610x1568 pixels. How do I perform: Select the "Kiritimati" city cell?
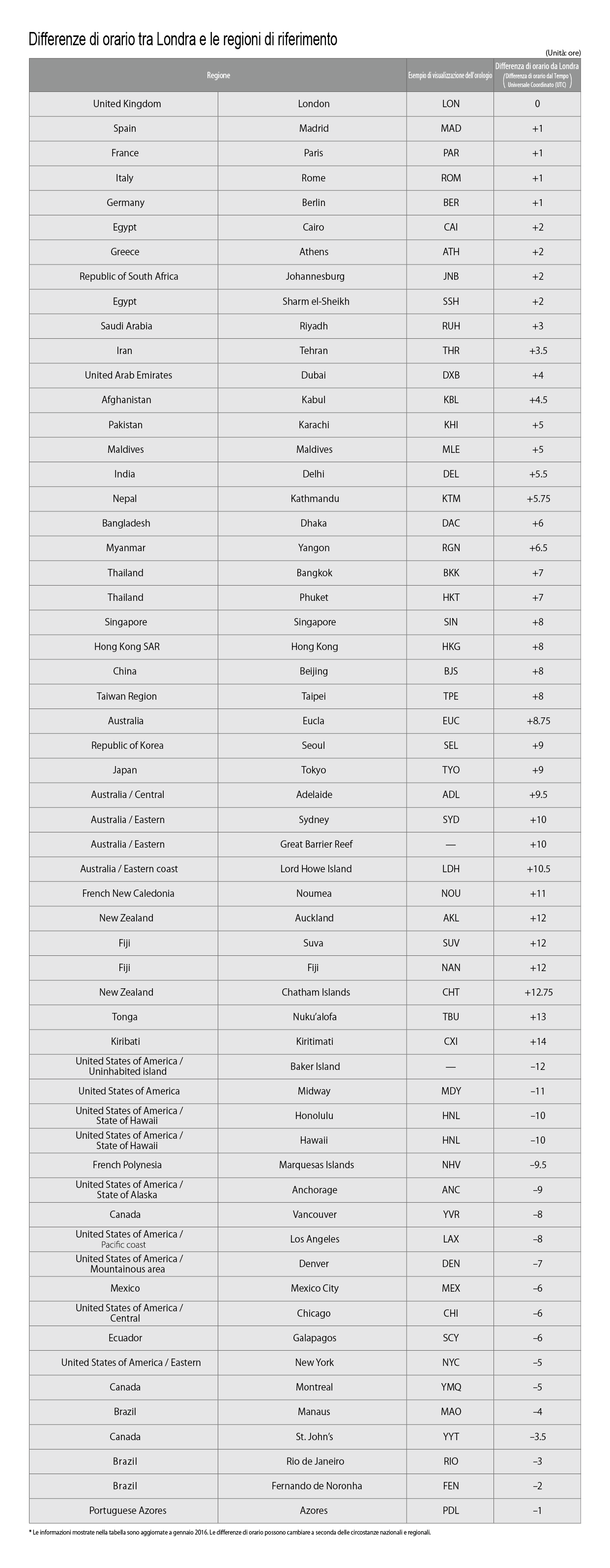pos(314,1041)
